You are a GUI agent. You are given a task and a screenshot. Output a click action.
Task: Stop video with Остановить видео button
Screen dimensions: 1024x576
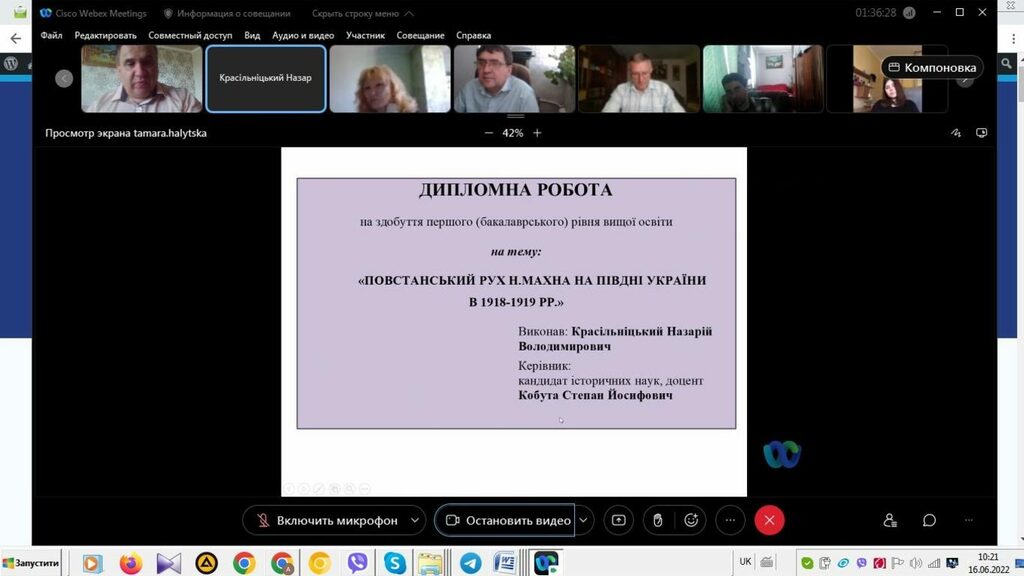[508, 520]
